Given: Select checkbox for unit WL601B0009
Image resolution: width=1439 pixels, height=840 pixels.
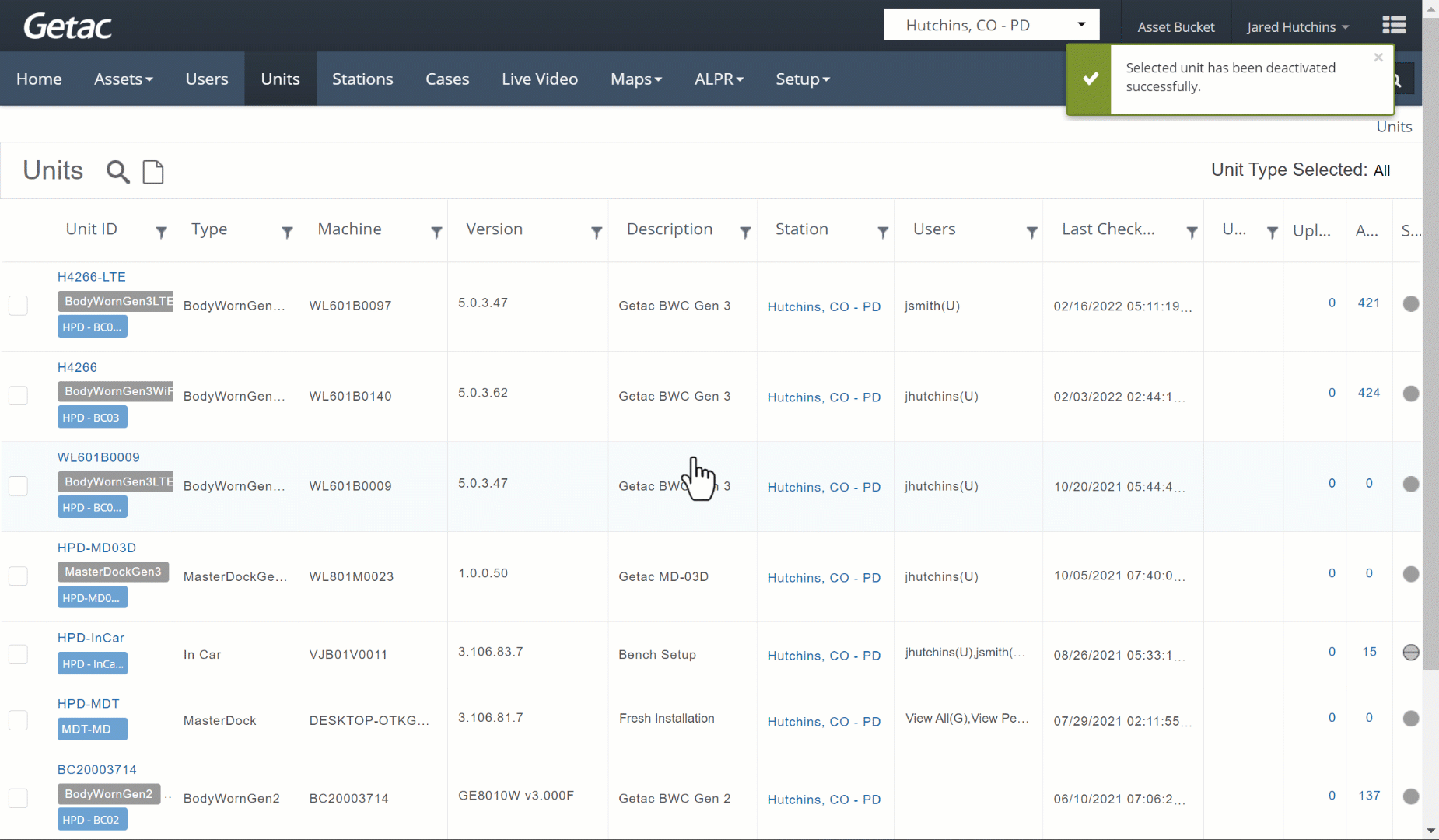Looking at the screenshot, I should [x=18, y=485].
